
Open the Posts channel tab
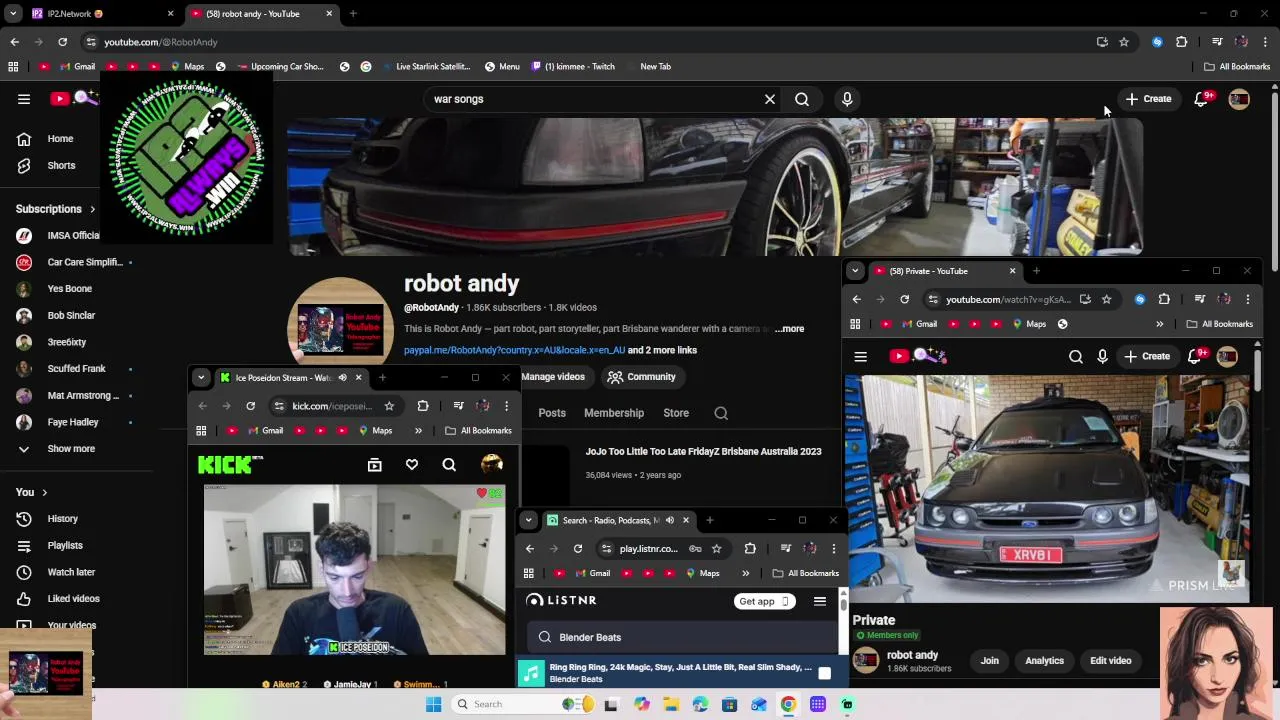tap(552, 413)
